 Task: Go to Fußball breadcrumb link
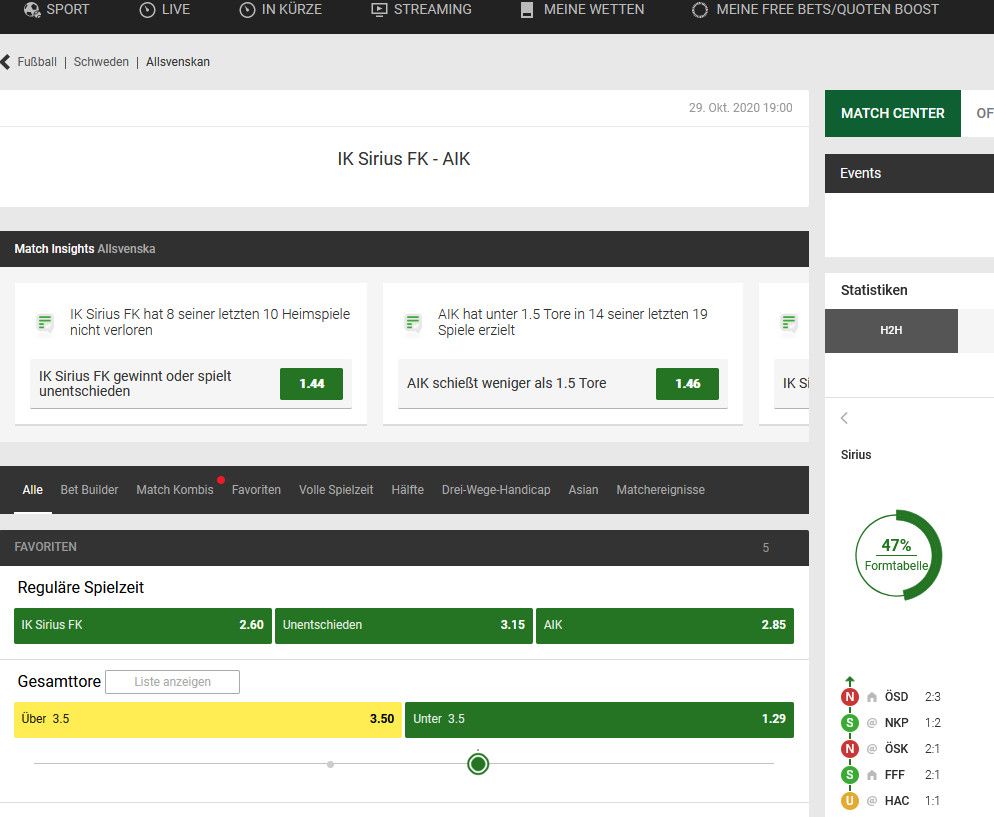[x=37, y=61]
